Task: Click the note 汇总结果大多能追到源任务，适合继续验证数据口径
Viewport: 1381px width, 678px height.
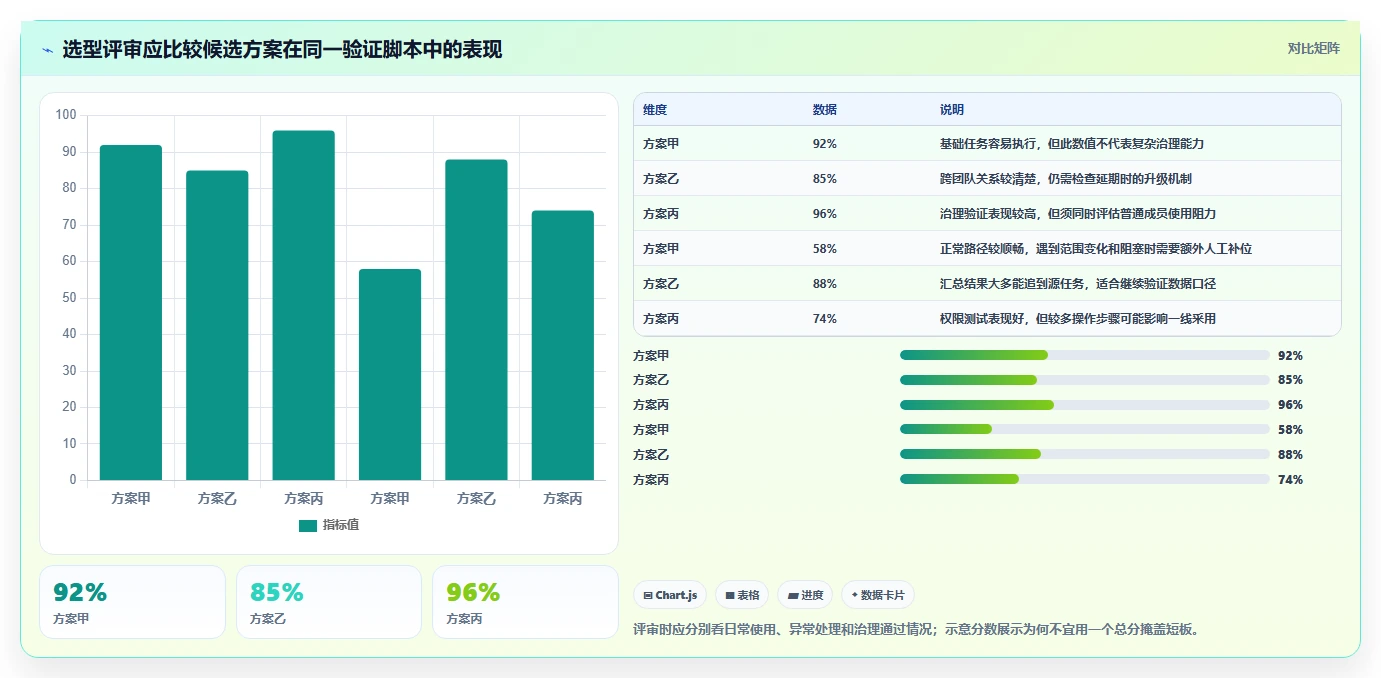Action: pos(1078,284)
